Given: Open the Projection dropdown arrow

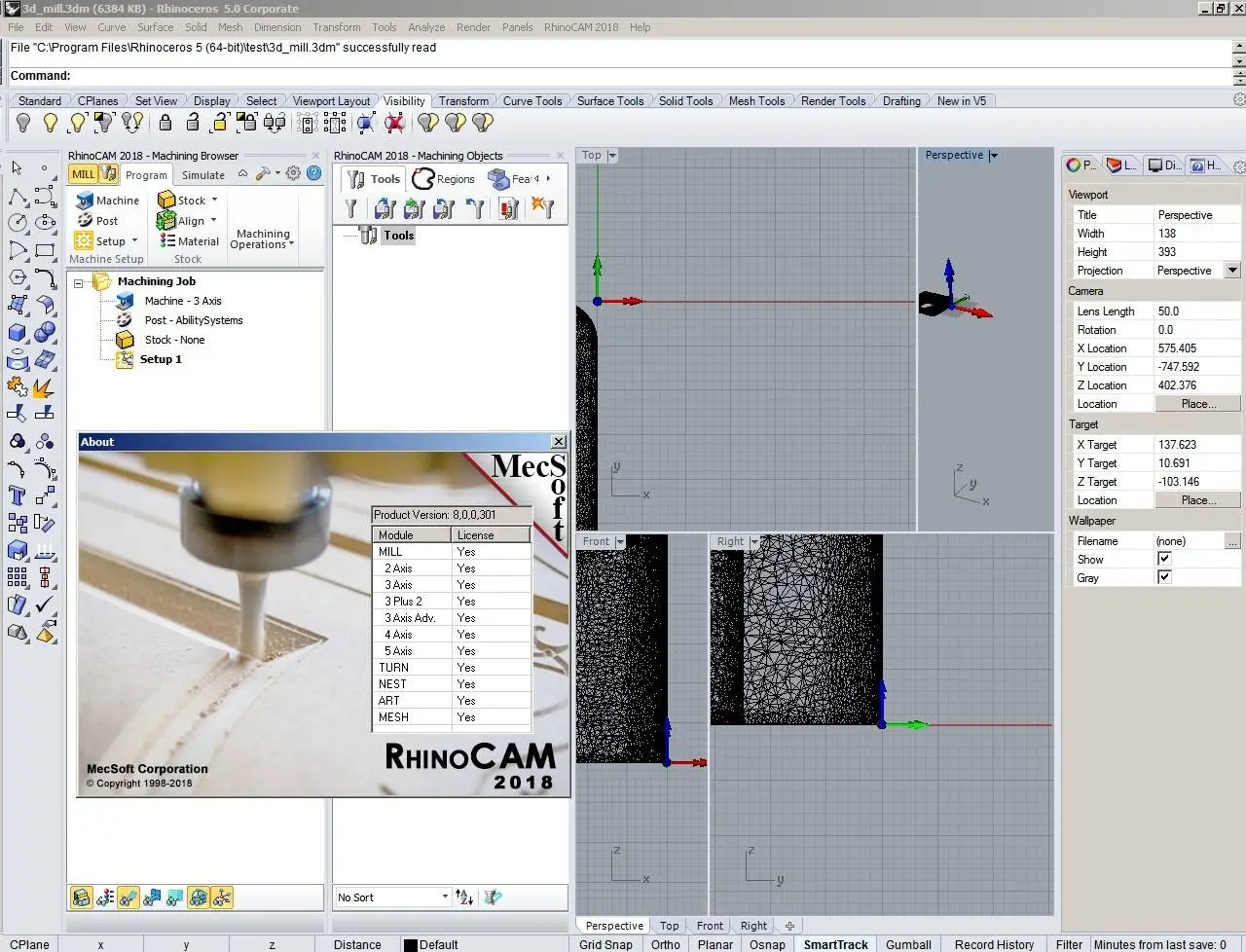Looking at the screenshot, I should click(x=1232, y=271).
